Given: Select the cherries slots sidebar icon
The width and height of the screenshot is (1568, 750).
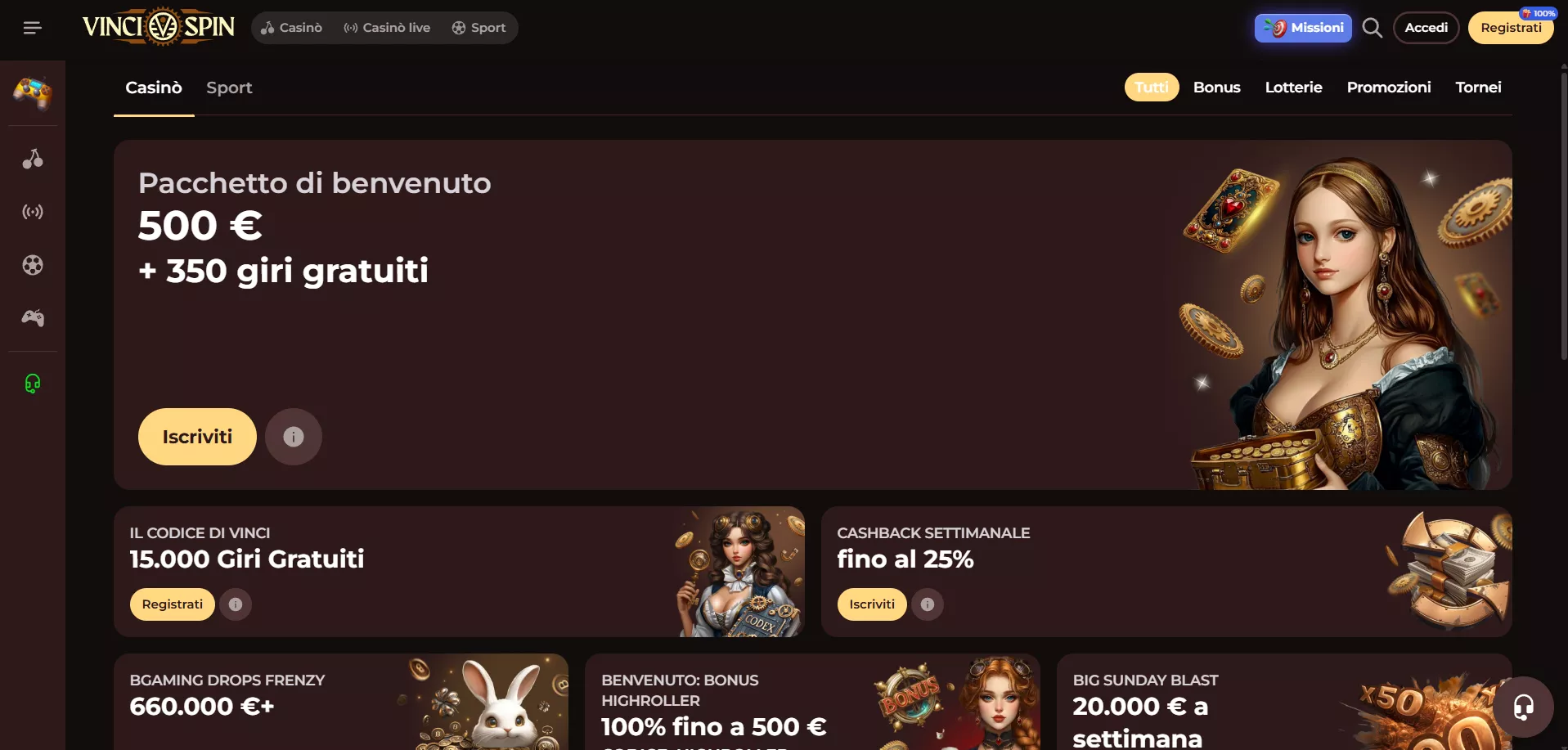Looking at the screenshot, I should coord(33,159).
